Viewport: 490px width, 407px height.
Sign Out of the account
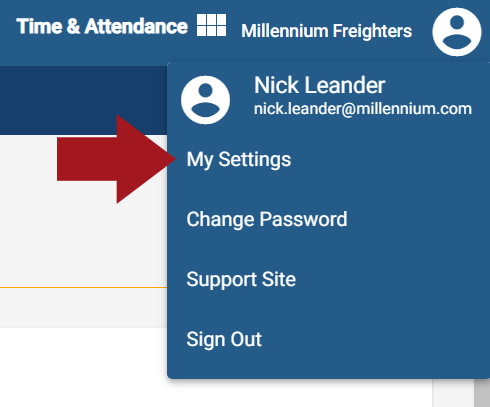[224, 339]
